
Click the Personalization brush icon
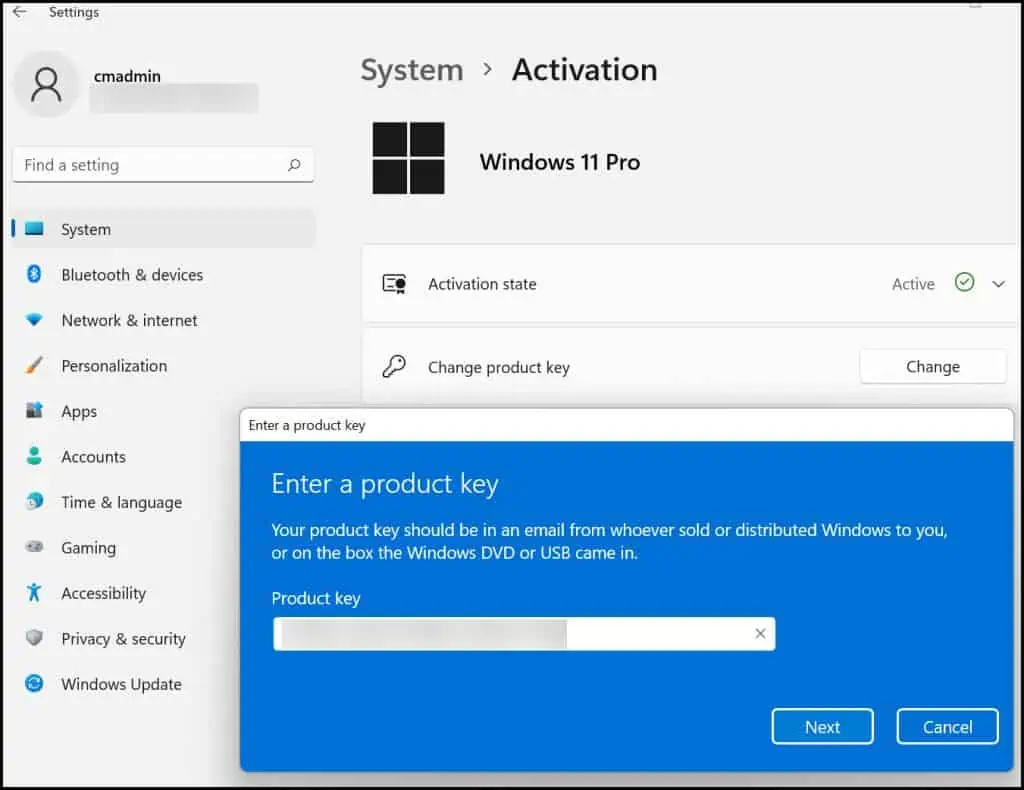click(34, 365)
